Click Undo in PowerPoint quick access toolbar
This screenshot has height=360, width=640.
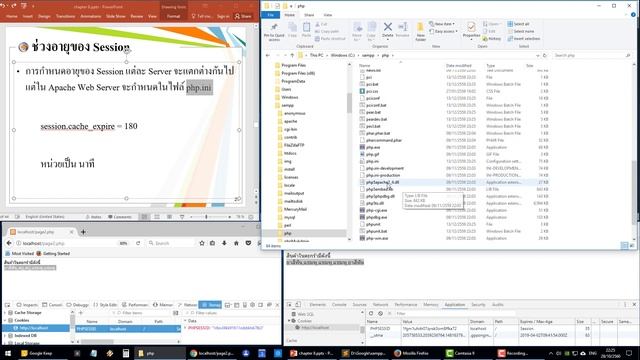pyautogui.click(x=3, y=6)
